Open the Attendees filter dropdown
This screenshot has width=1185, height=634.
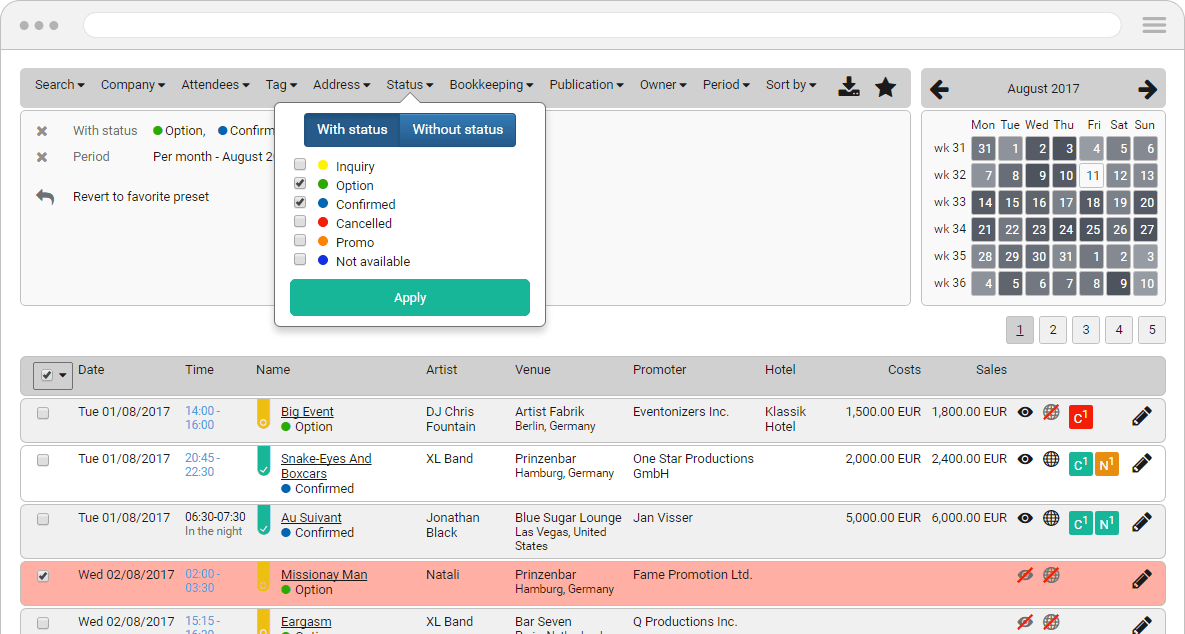coord(215,85)
